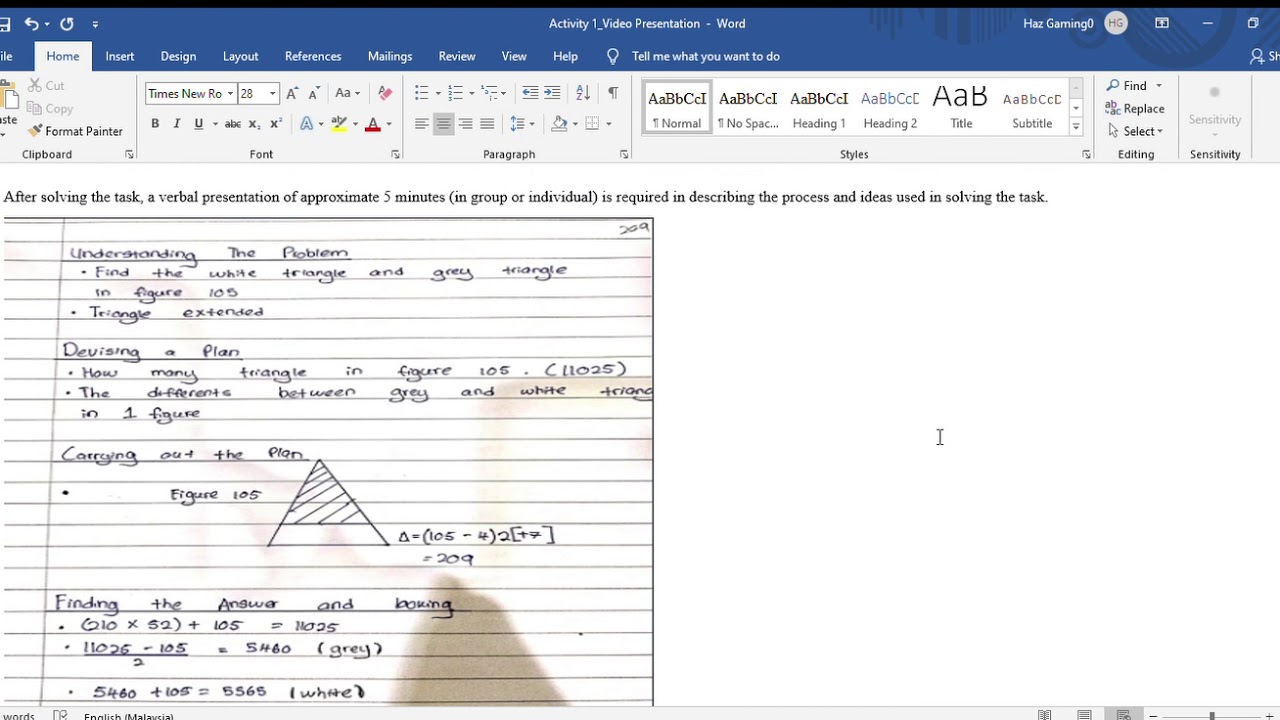Click the Increase Font Size icon
Screen dimensions: 1280x720
tap(293, 93)
